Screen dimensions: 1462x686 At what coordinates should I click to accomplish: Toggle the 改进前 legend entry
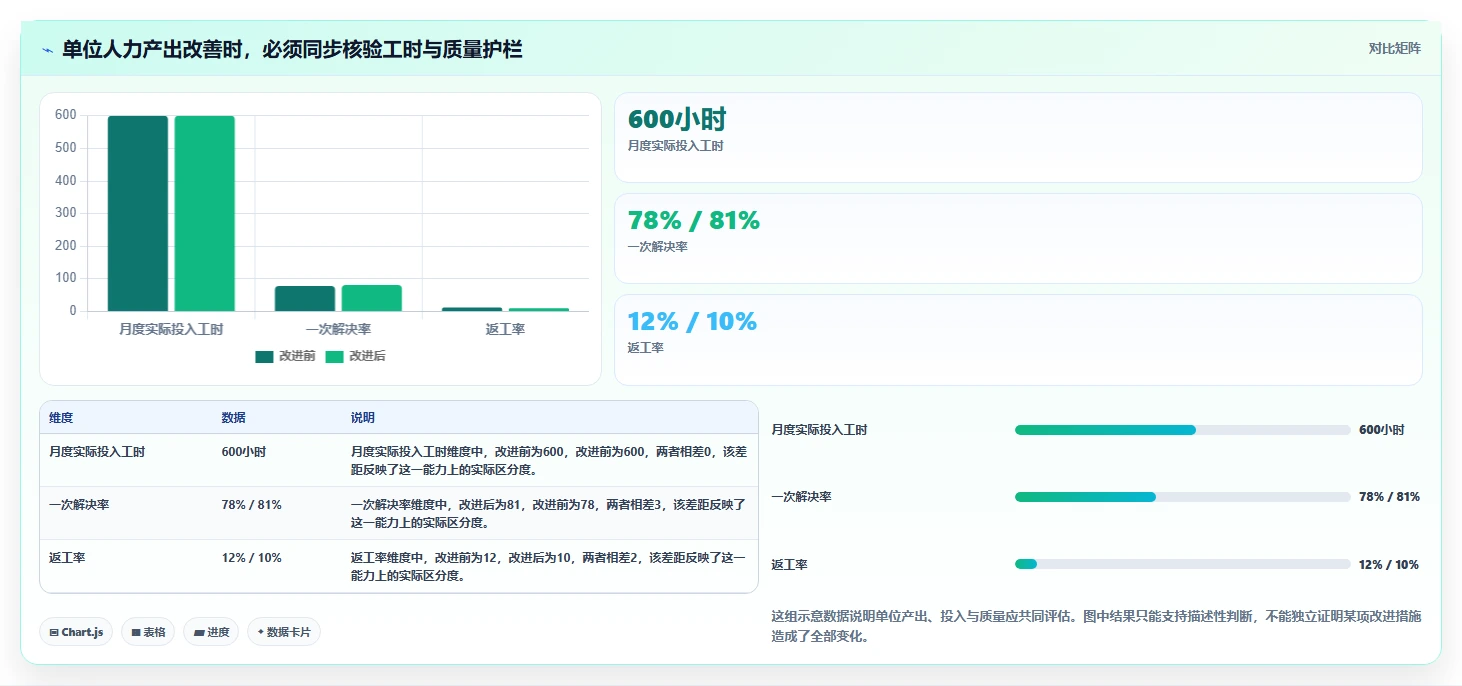(286, 357)
